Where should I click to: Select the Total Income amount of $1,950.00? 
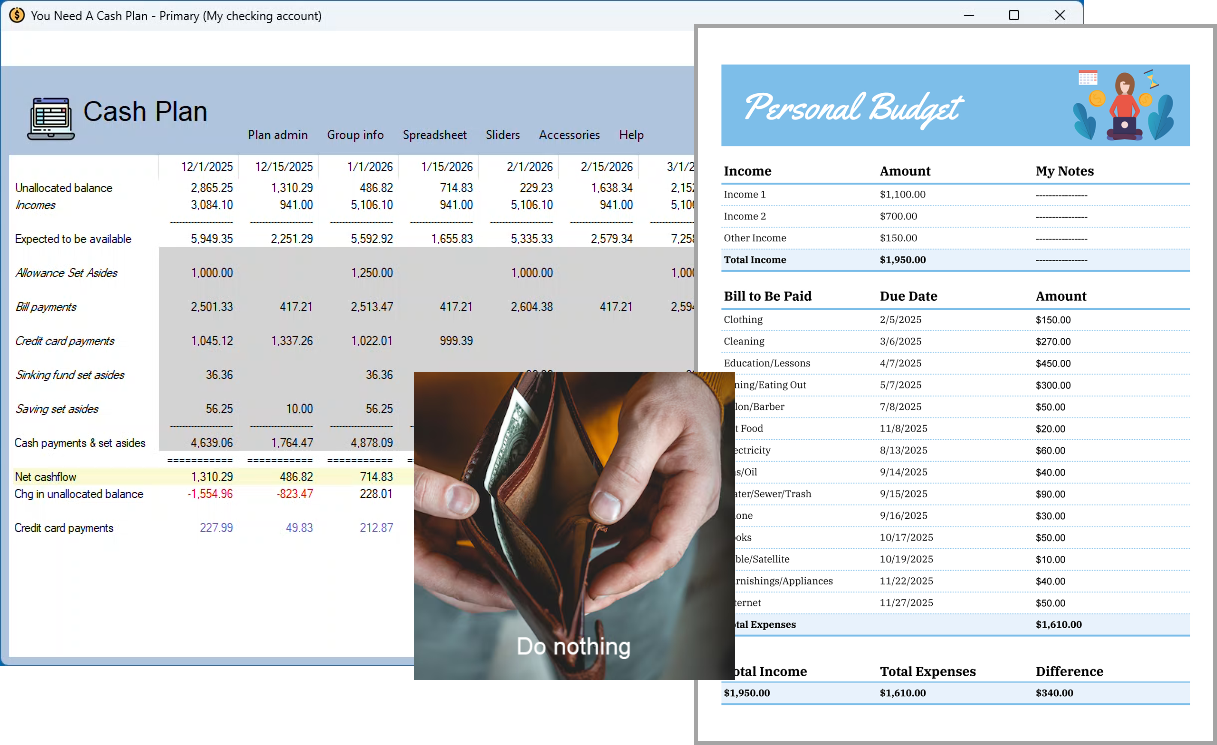coord(902,259)
